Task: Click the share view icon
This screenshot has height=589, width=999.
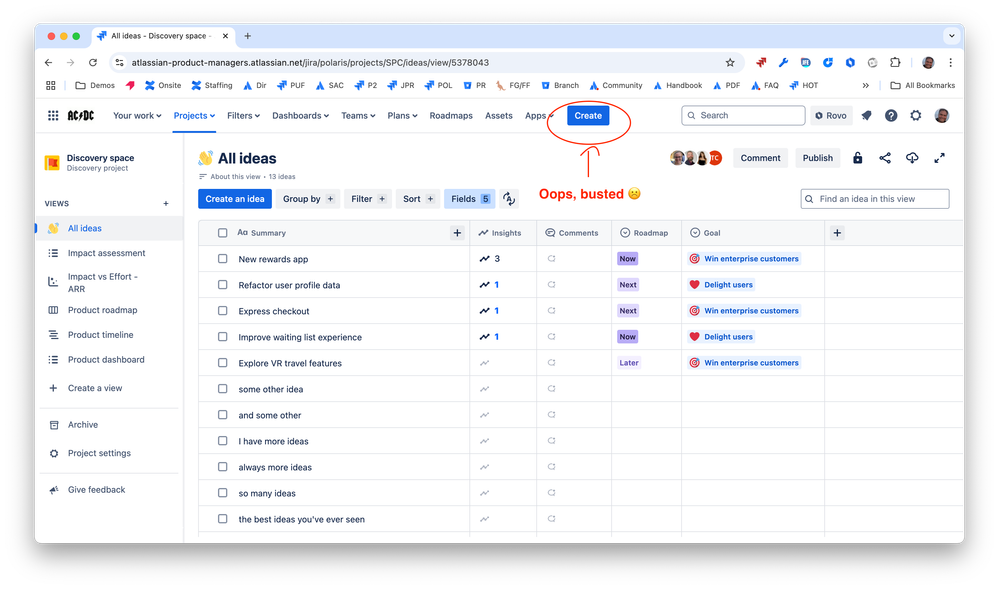Action: [885, 158]
